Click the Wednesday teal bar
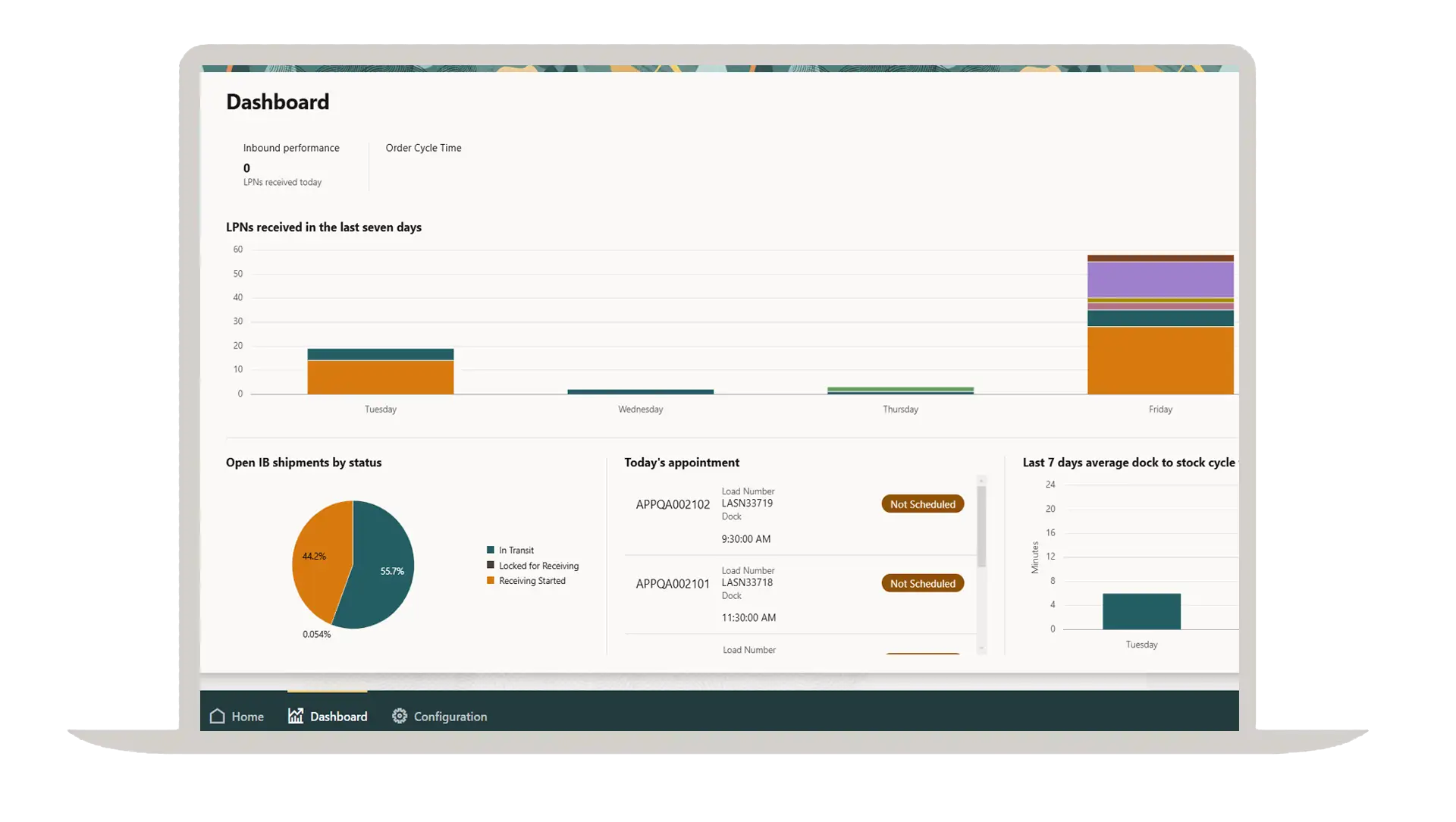This screenshot has width=1456, height=822. tap(640, 392)
